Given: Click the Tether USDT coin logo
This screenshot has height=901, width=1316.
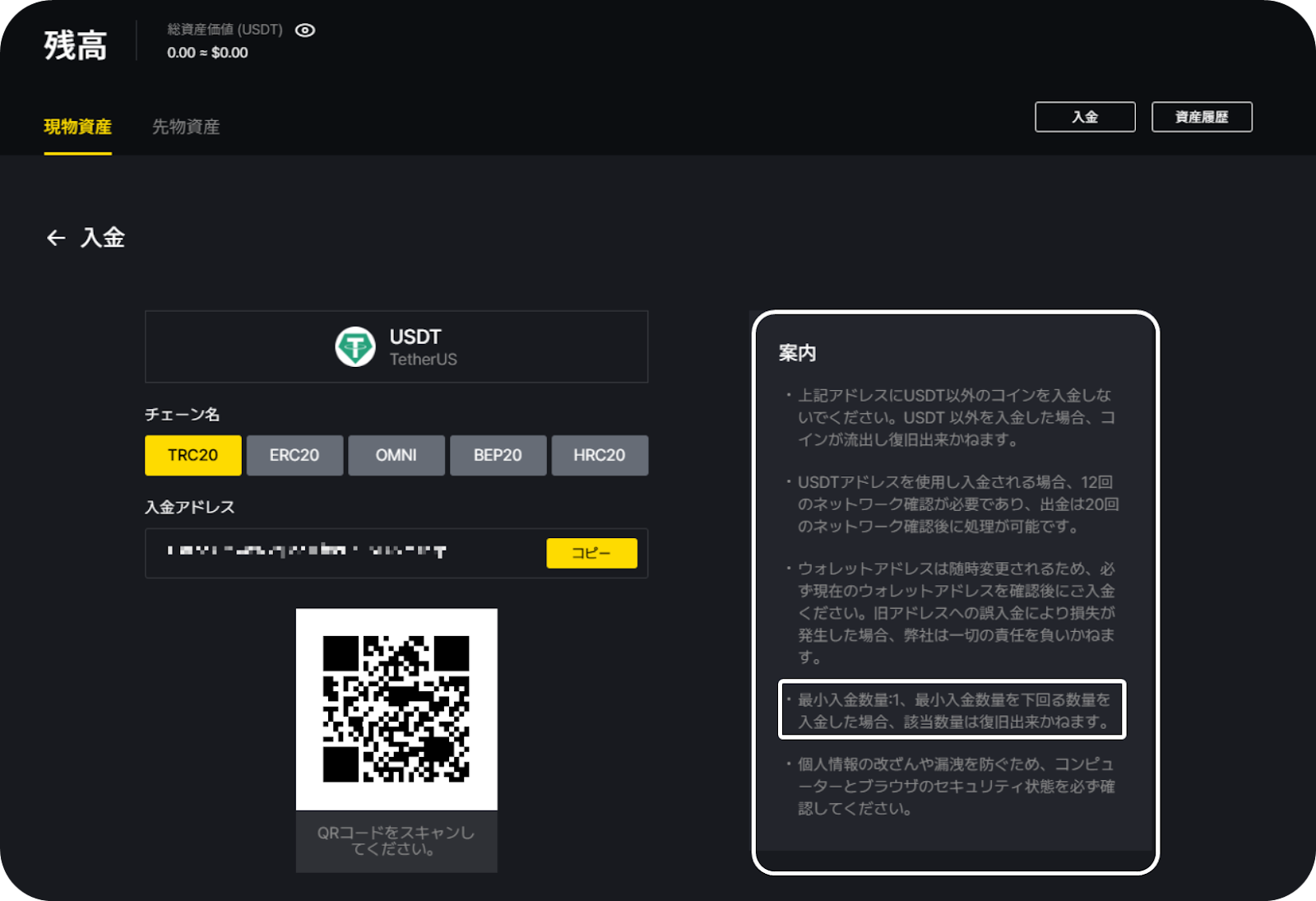Looking at the screenshot, I should tap(355, 346).
